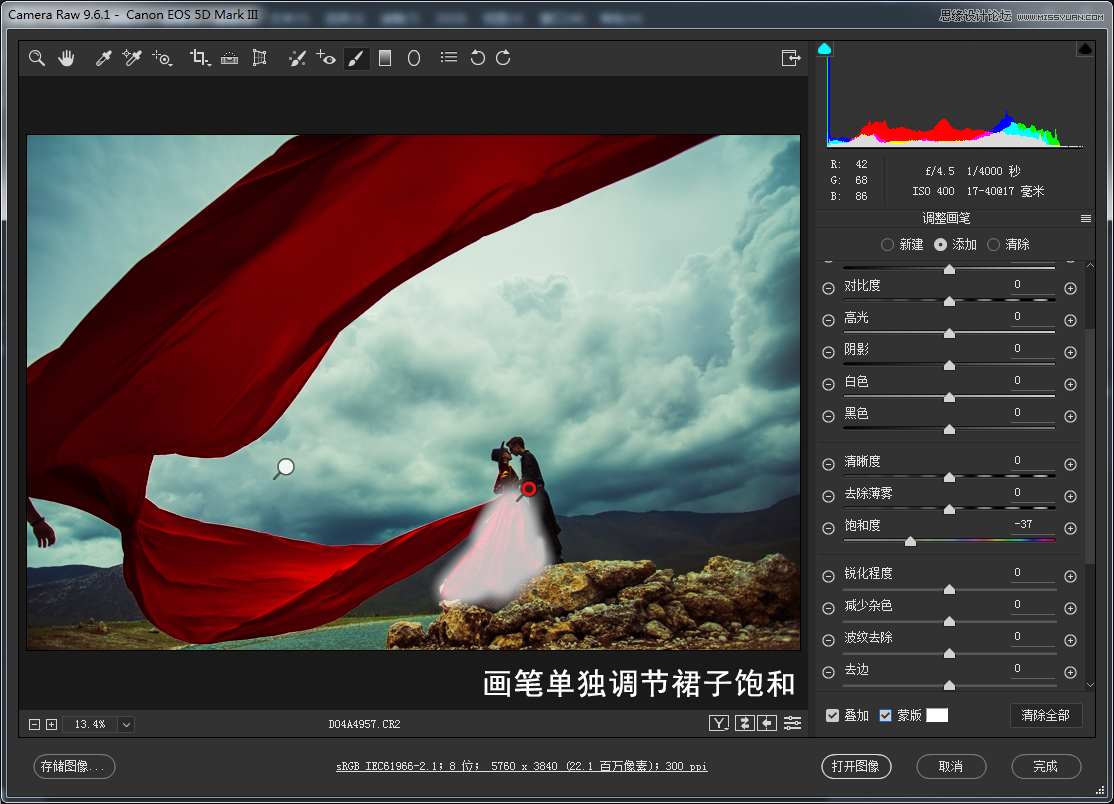This screenshot has height=804, width=1114.
Task: Toggle the 蒙版 mask checkbox
Action: [885, 715]
